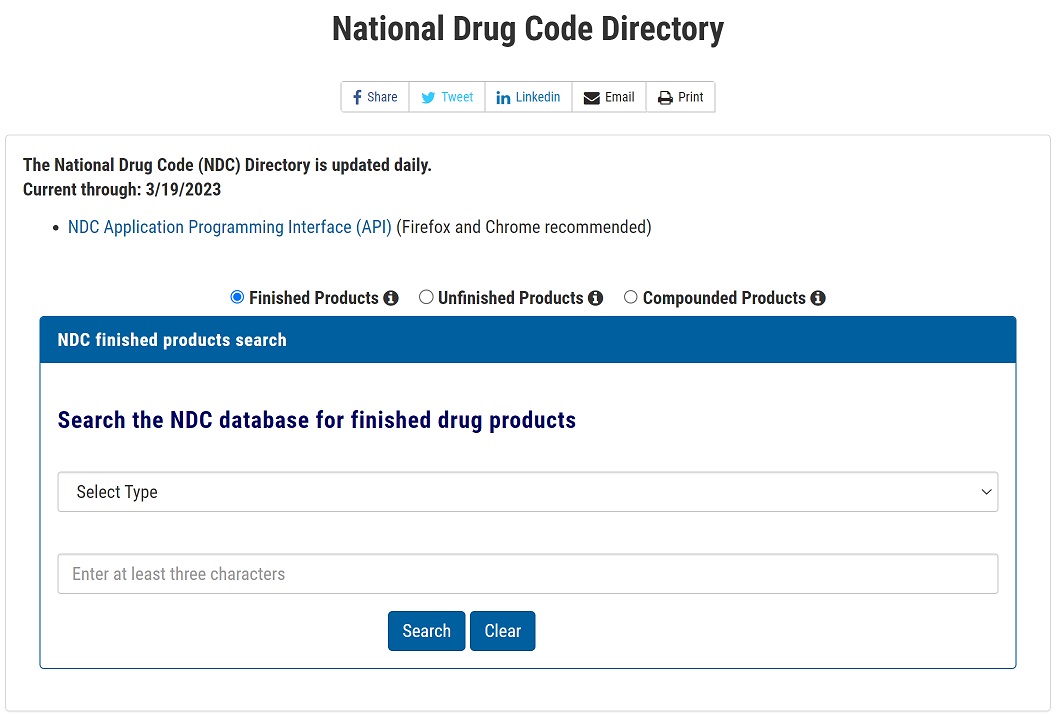Switch to the Print tab option
The height and width of the screenshot is (715, 1056).
(x=681, y=96)
